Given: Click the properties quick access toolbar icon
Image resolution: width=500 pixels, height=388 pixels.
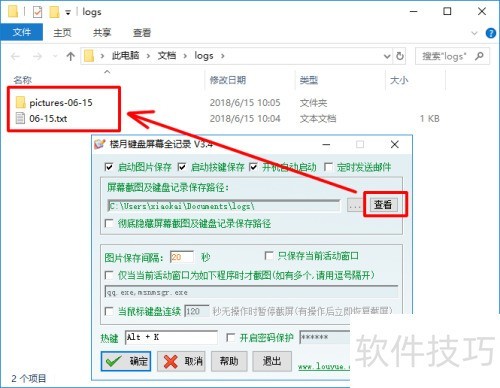Looking at the screenshot, I should click(37, 12).
